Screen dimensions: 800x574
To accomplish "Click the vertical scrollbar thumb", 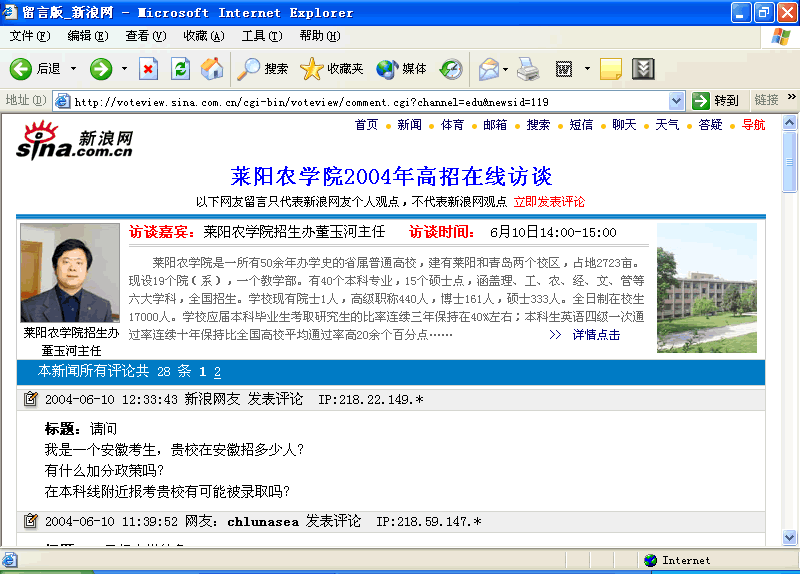I will pos(789,162).
